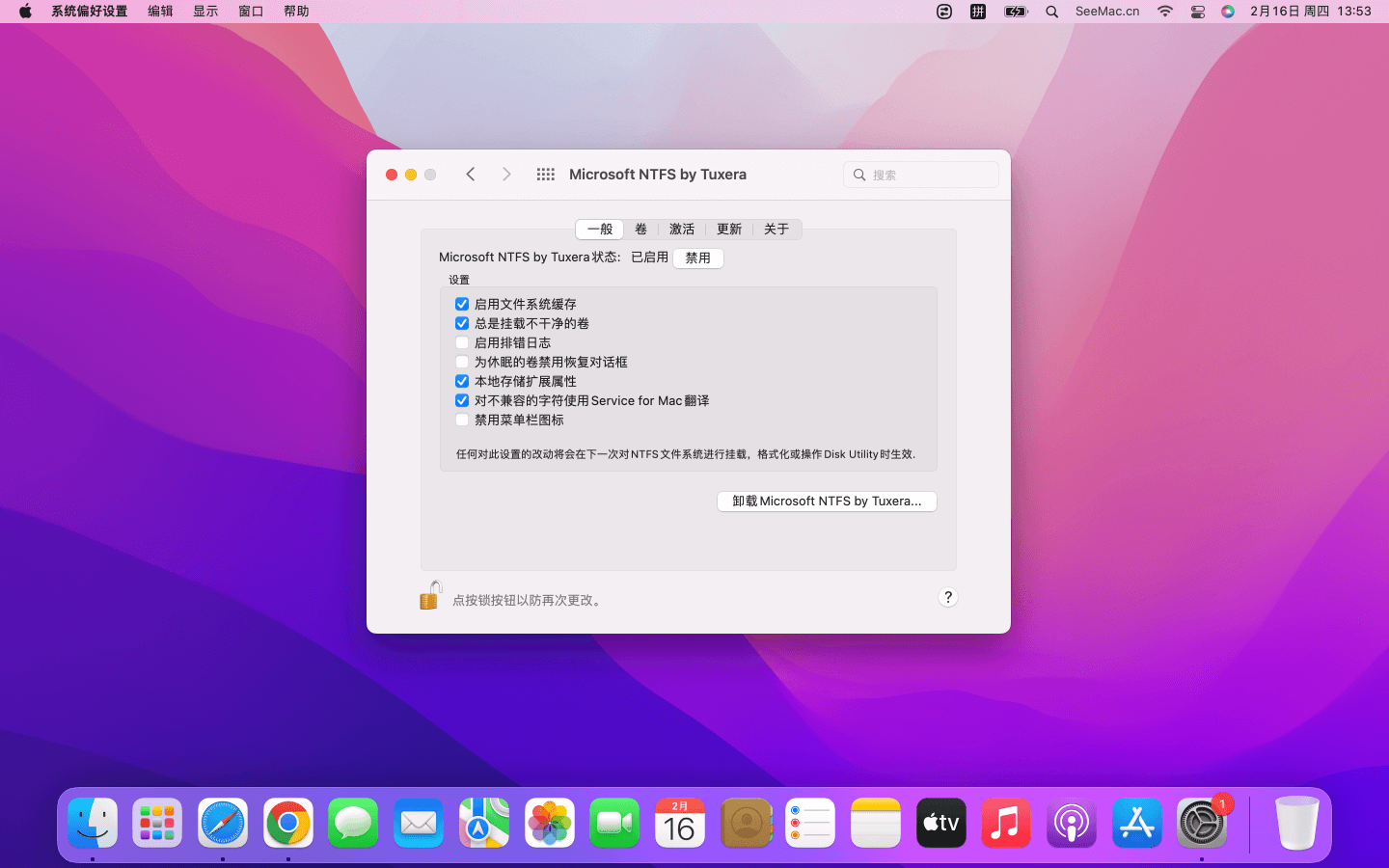The height and width of the screenshot is (868, 1389).
Task: Open the 编辑 menu
Action: tap(160, 12)
